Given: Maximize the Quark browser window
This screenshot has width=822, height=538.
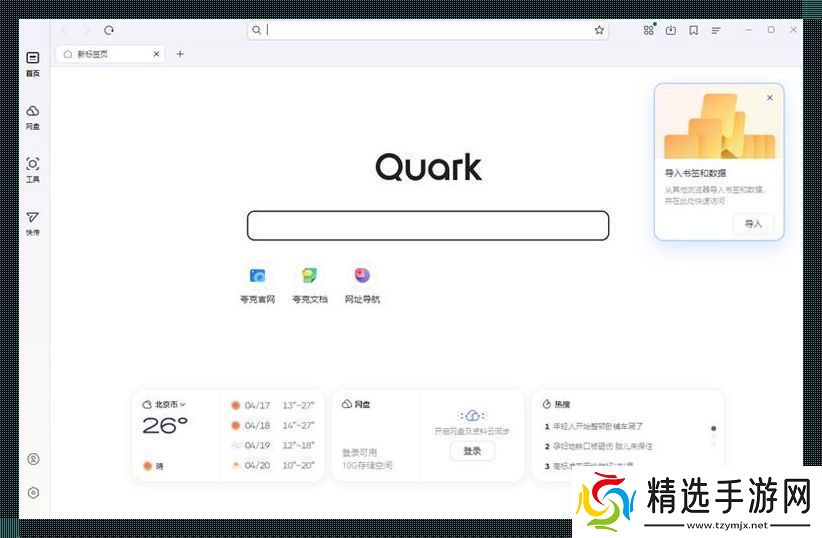Looking at the screenshot, I should [771, 30].
